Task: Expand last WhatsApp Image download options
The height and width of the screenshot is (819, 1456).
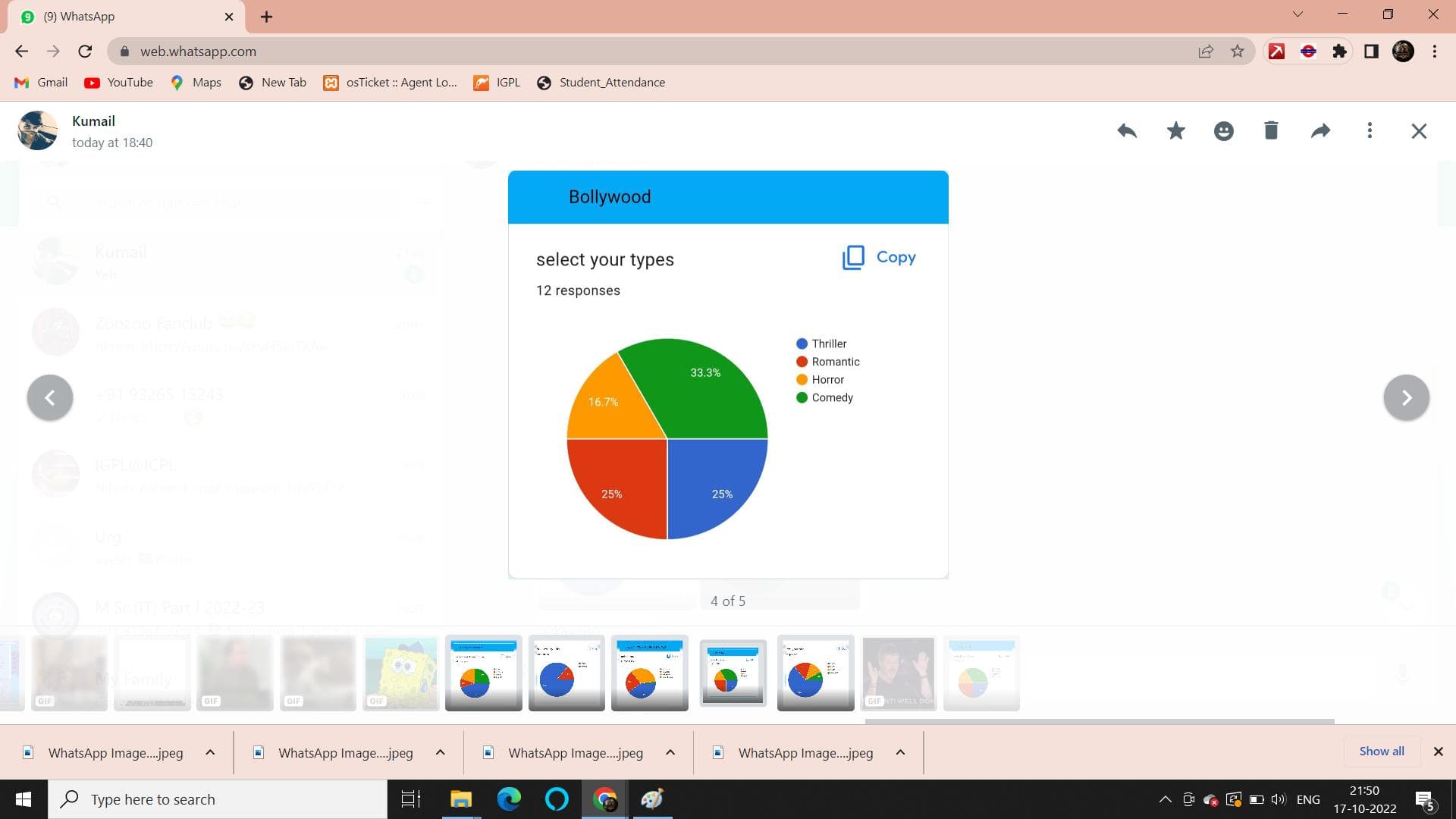Action: coord(900,752)
